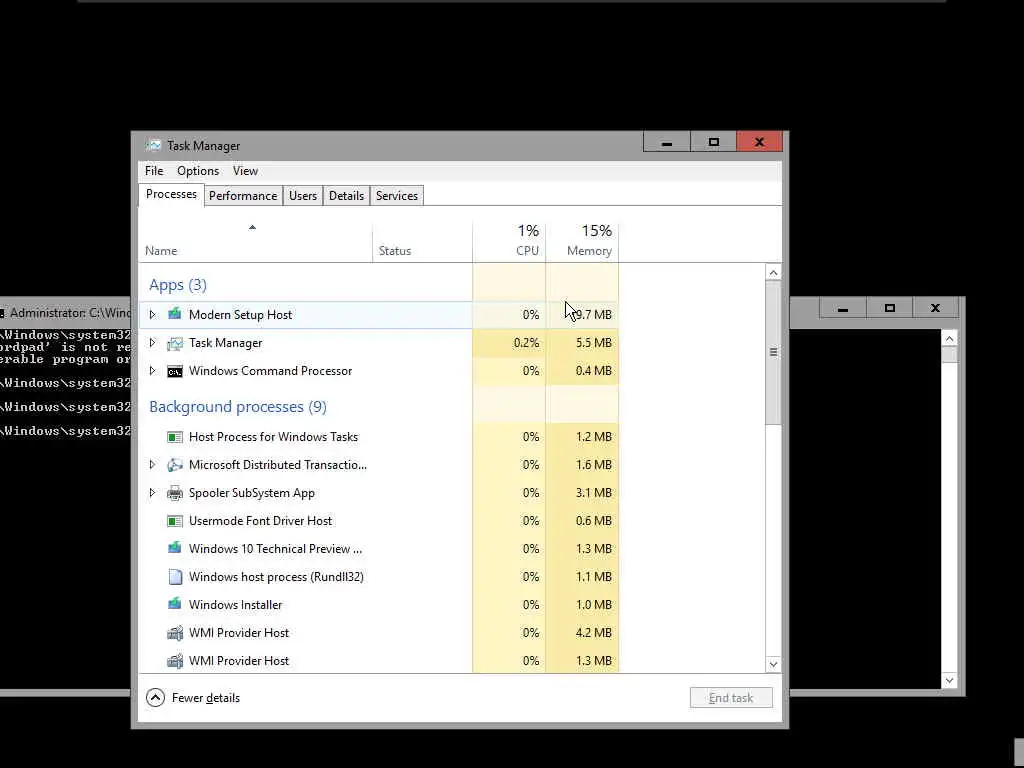Click the process list scrollbar thumb
Image resolution: width=1024 pixels, height=768 pixels.
click(773, 353)
